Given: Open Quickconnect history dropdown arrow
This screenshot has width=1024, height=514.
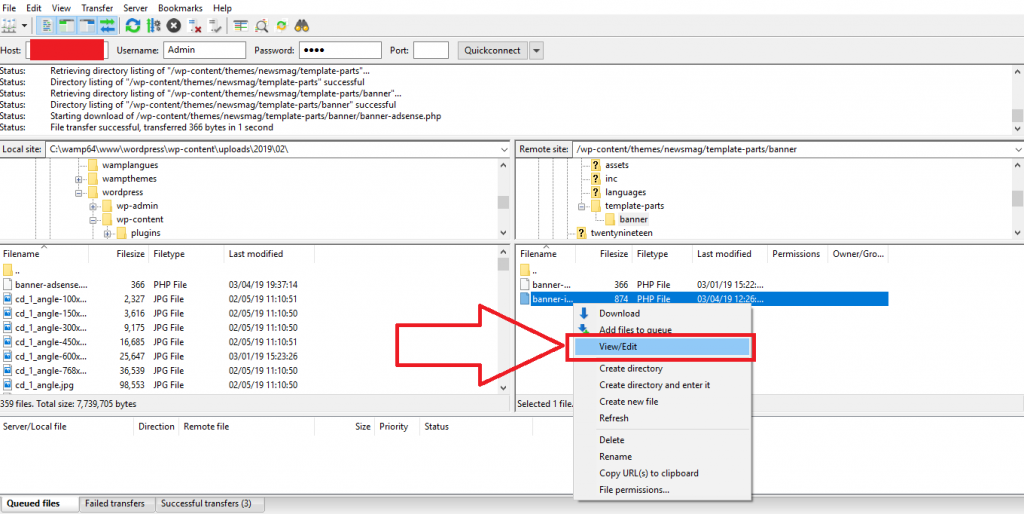Looking at the screenshot, I should (536, 50).
